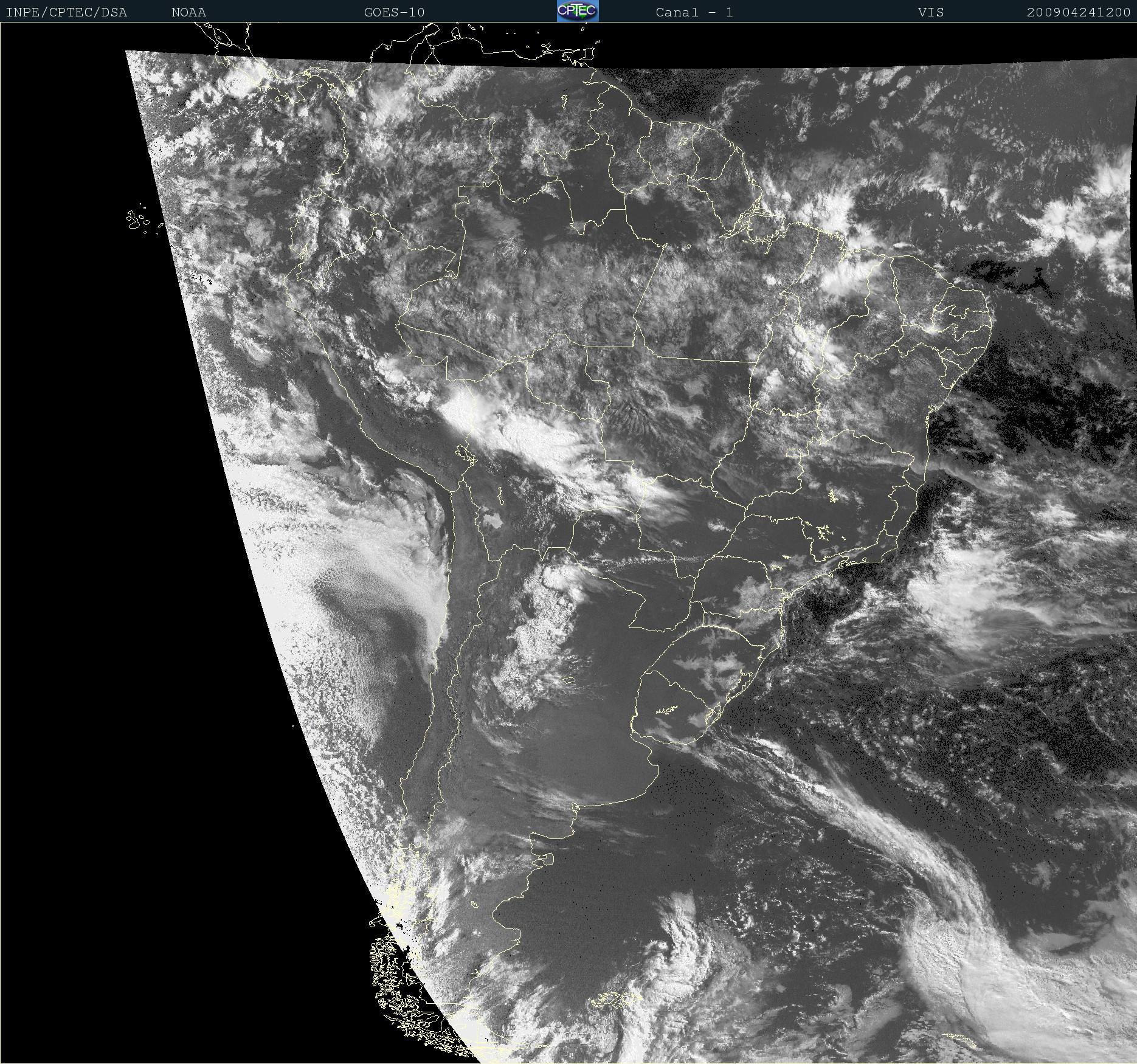The width and height of the screenshot is (1137, 1064).
Task: Click the CPTEC logo in the header
Action: pos(578,11)
